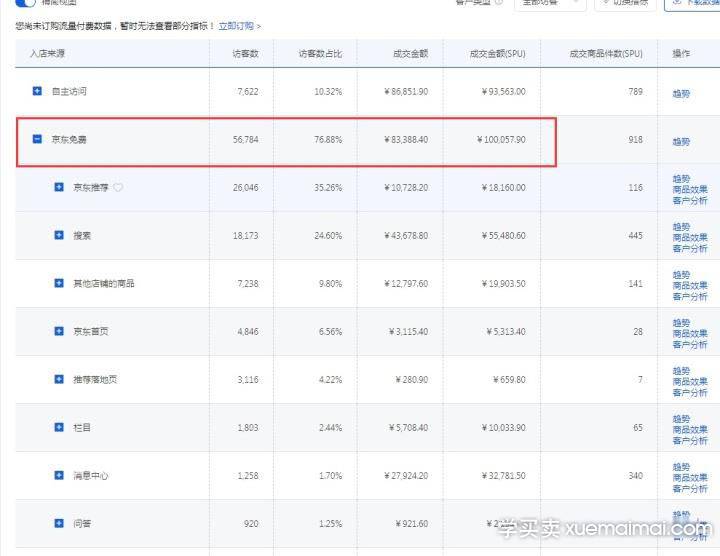Screen dimensions: 720x556
Task: Open 客户分析 for the 其他店铺的商品 row
Action: [x=690, y=297]
